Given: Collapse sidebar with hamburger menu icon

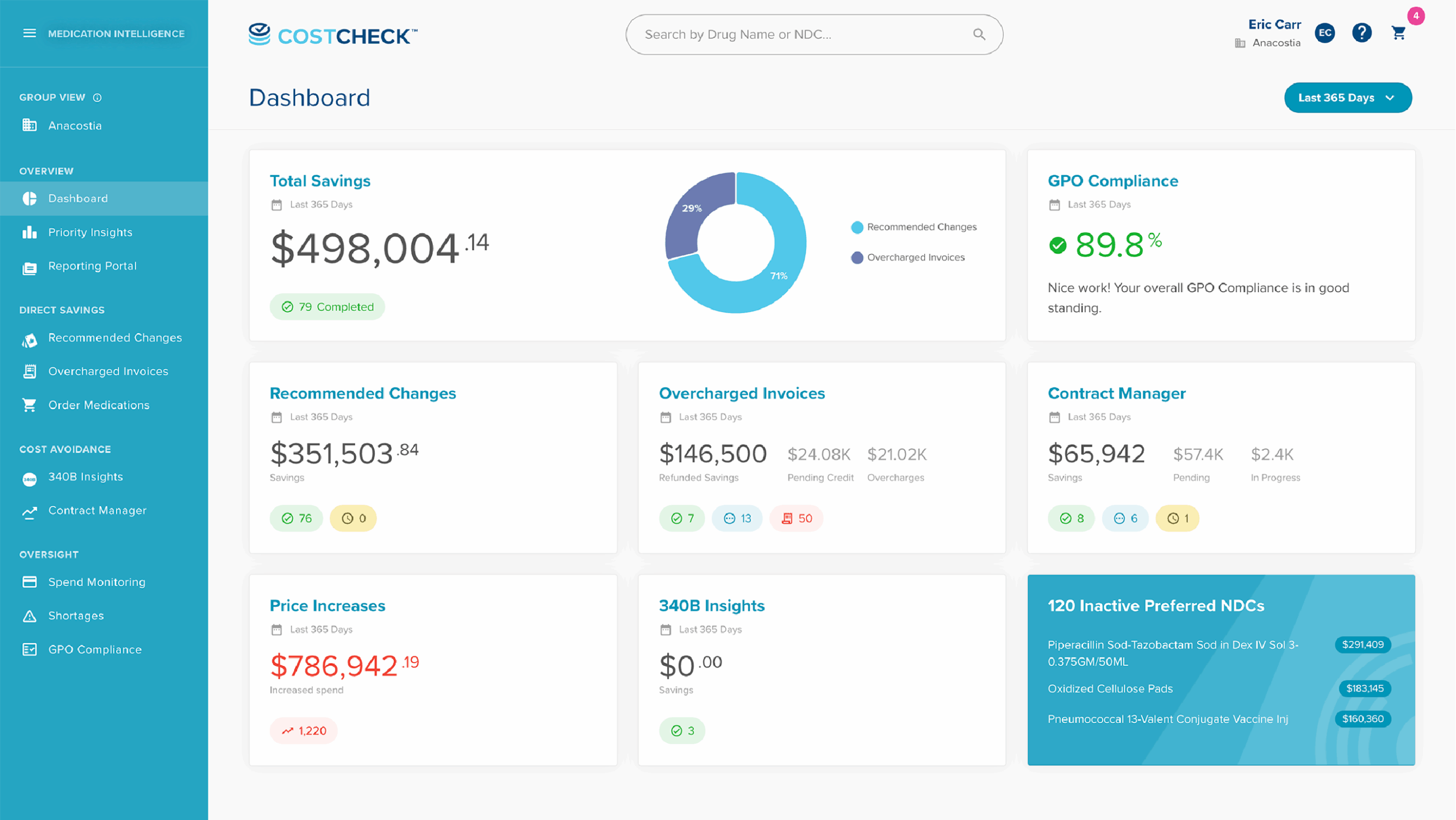Looking at the screenshot, I should point(30,34).
